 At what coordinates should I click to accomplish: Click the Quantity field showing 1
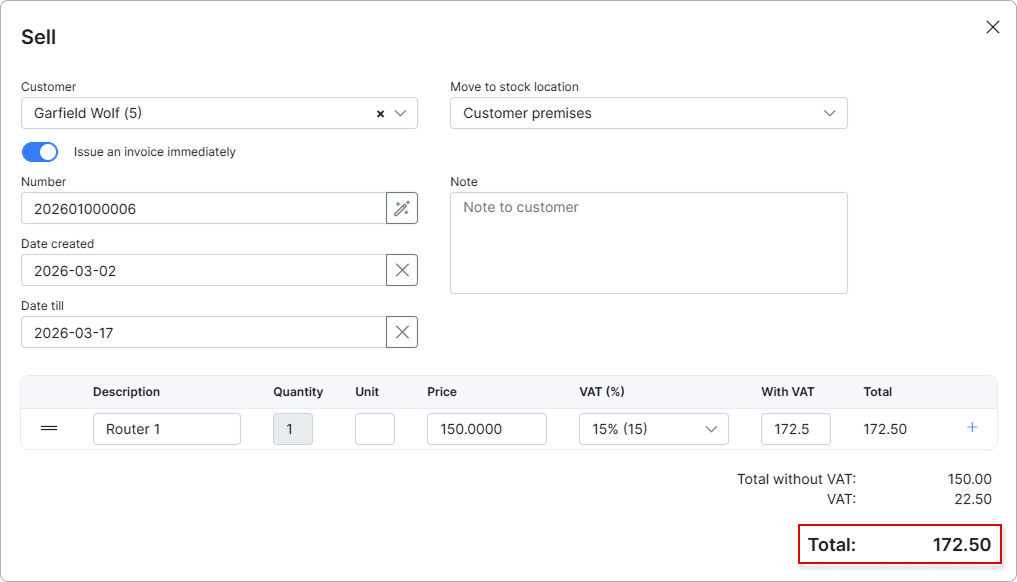pos(293,429)
